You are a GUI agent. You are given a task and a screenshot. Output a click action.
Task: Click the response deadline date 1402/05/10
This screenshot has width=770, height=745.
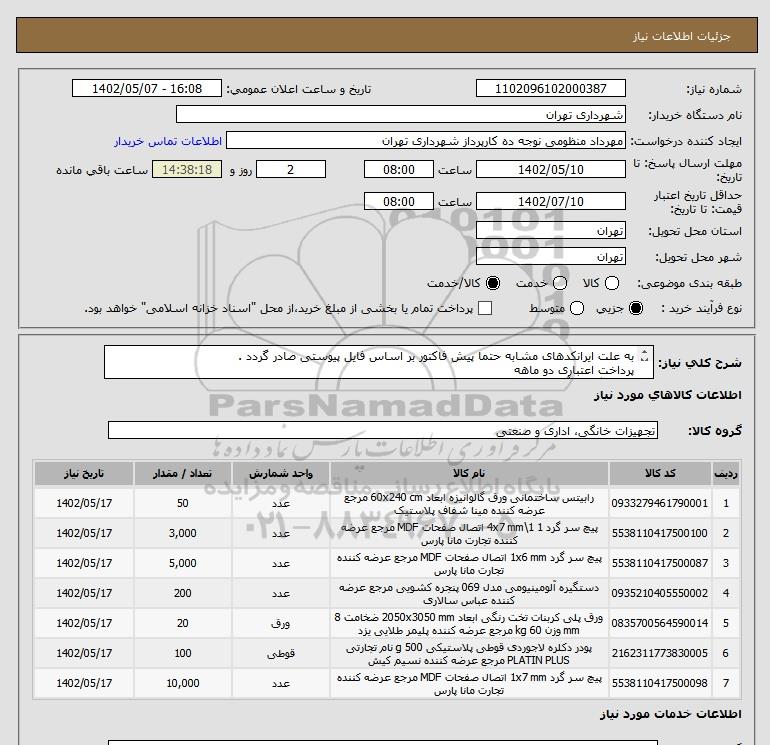click(x=550, y=169)
